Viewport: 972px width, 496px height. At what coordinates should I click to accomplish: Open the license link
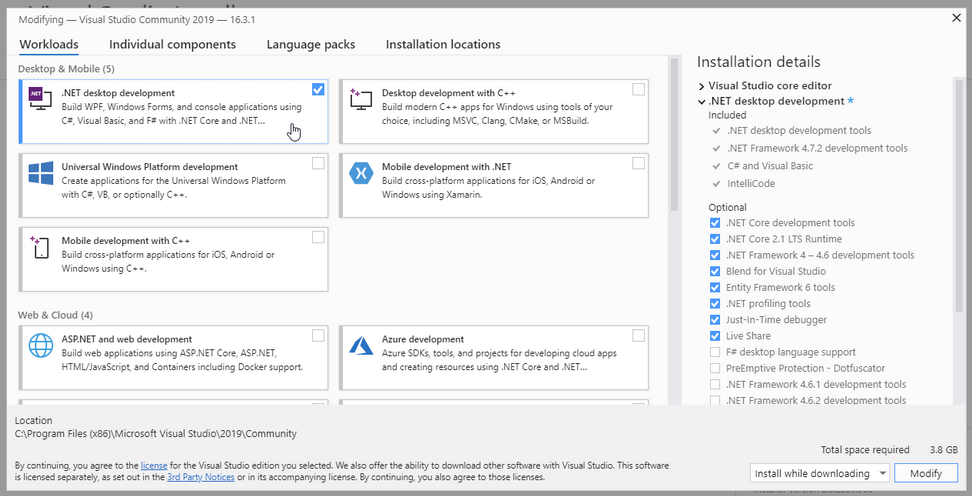[154, 465]
